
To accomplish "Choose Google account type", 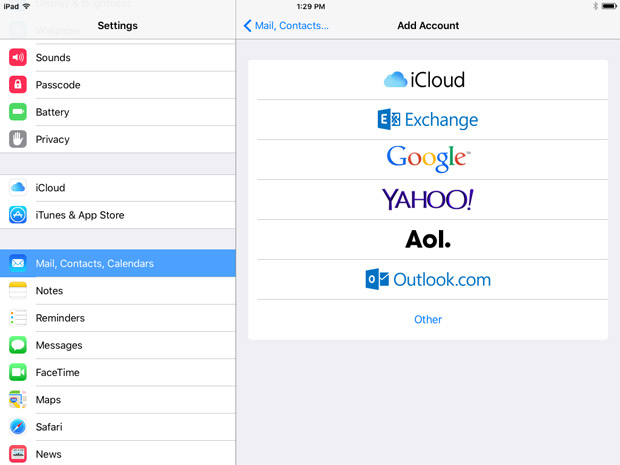I will tap(428, 159).
